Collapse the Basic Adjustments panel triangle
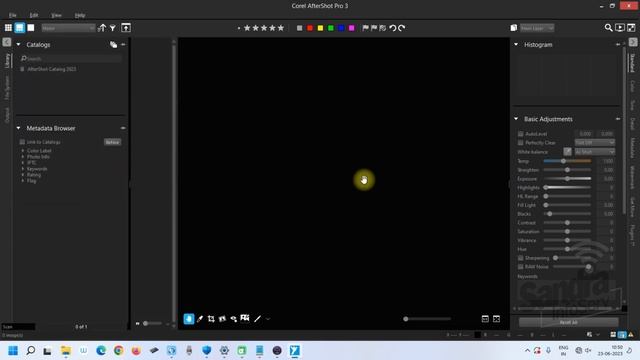640x360 pixels. (516, 119)
